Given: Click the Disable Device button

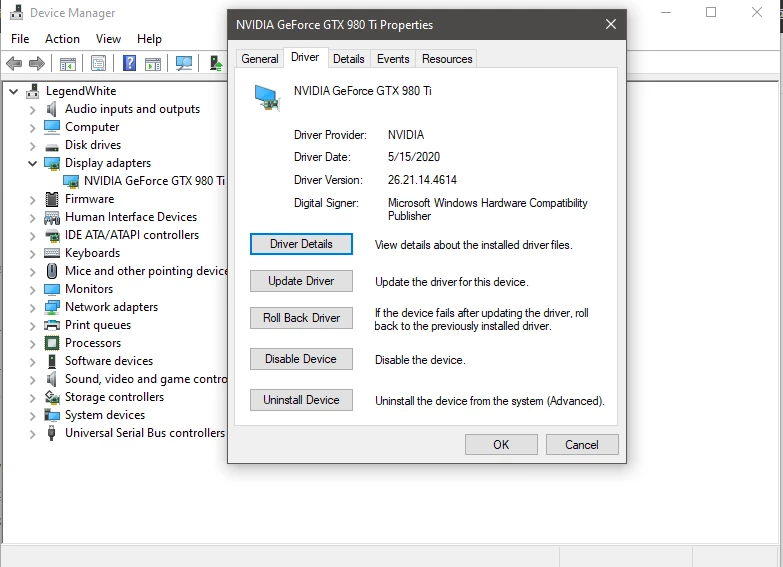Looking at the screenshot, I should 301,359.
